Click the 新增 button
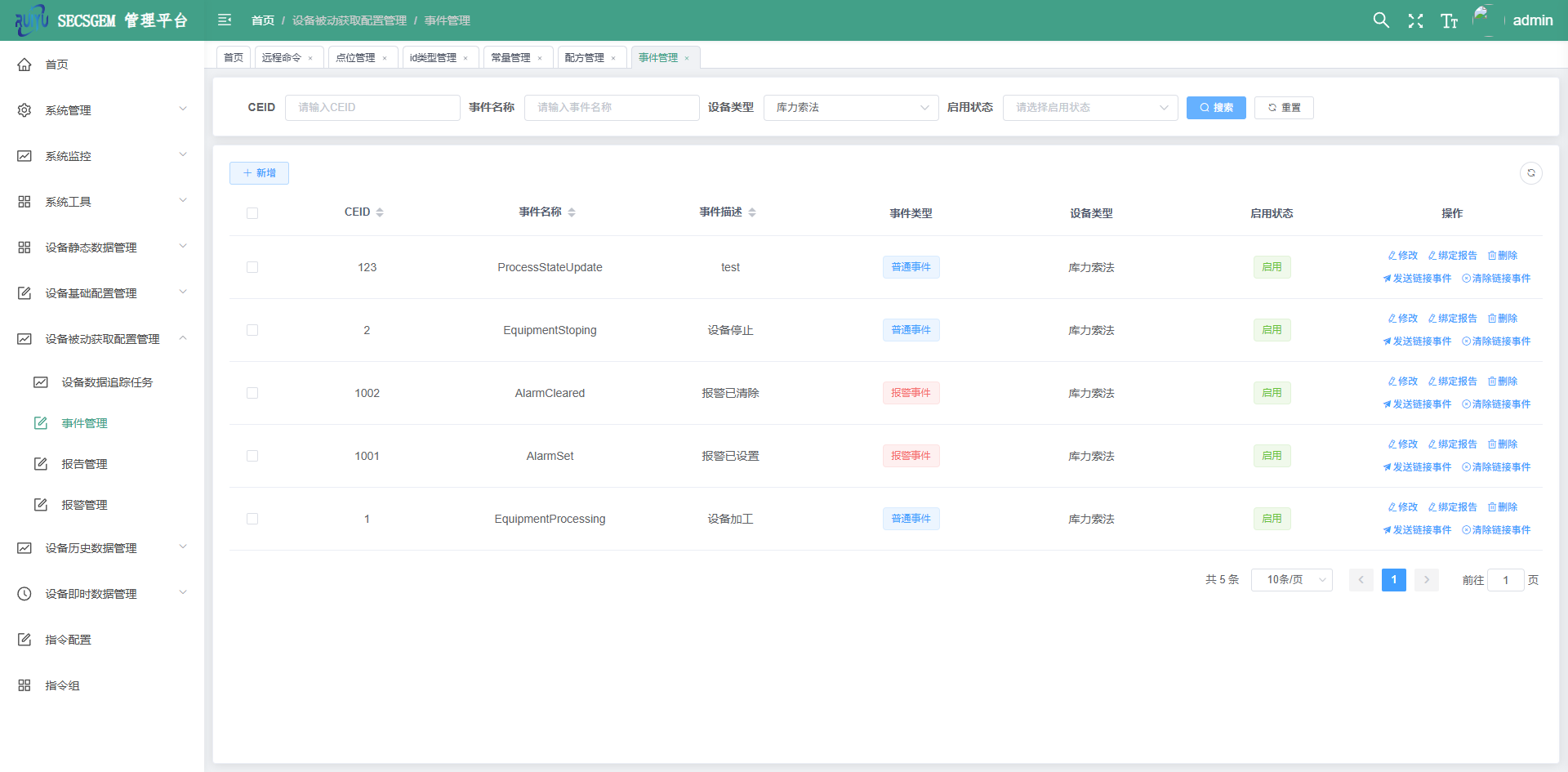Image resolution: width=1568 pixels, height=772 pixels. tap(259, 173)
